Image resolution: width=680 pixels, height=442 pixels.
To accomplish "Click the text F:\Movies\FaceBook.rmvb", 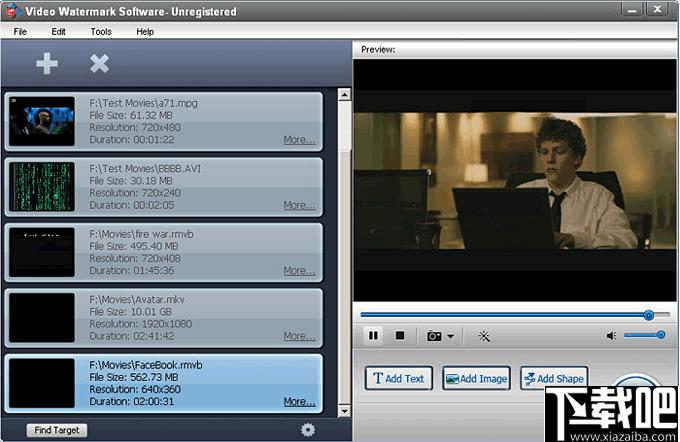I will coord(146,365).
